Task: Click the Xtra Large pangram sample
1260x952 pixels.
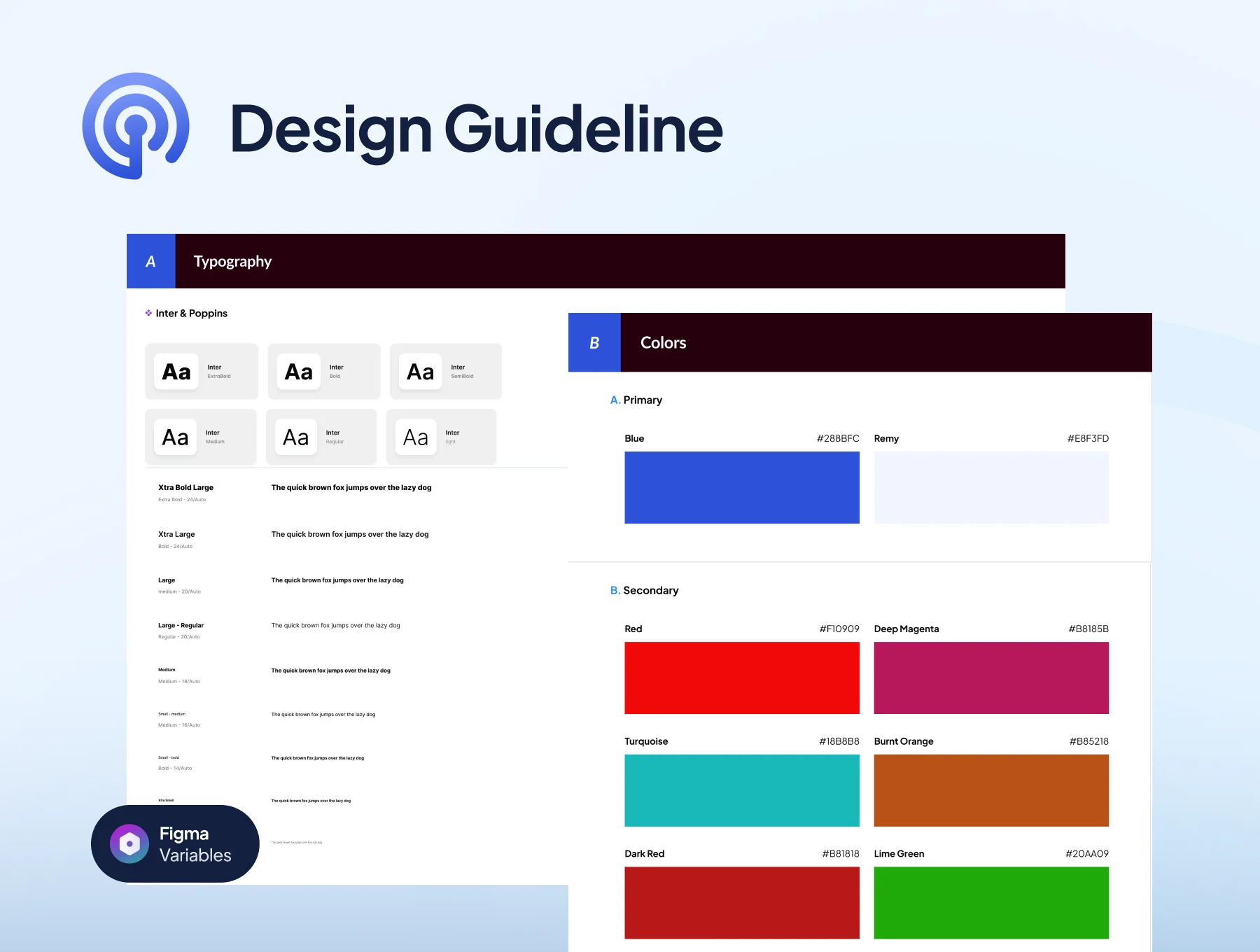Action: point(350,534)
